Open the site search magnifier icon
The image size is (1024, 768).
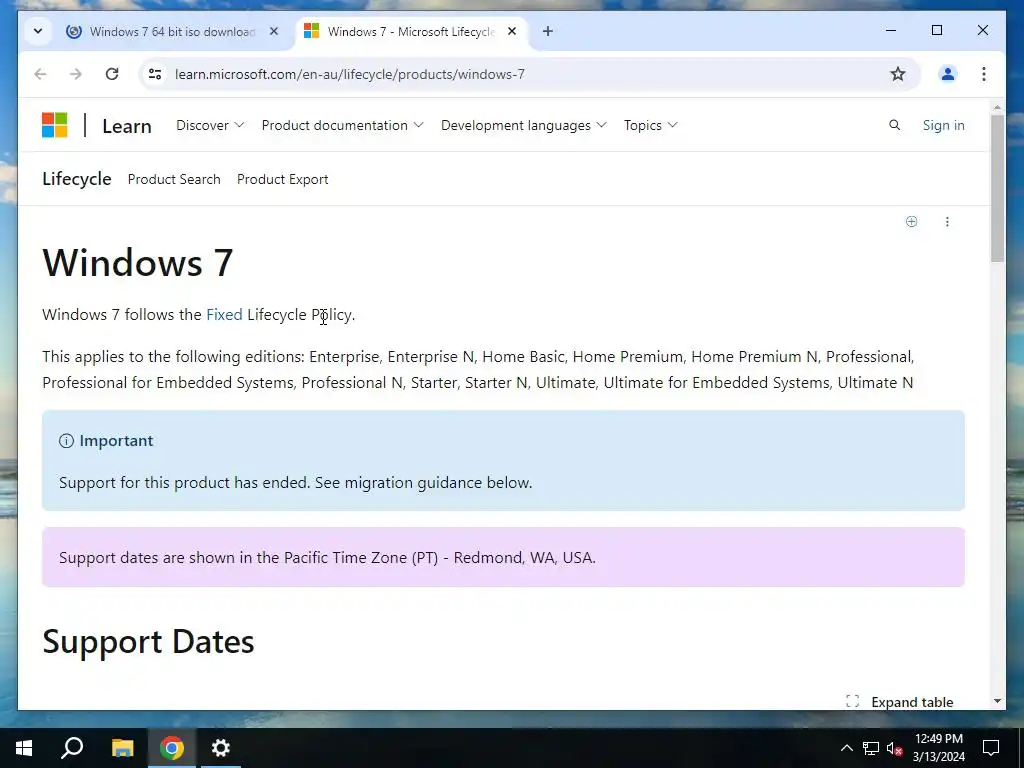pyautogui.click(x=895, y=125)
